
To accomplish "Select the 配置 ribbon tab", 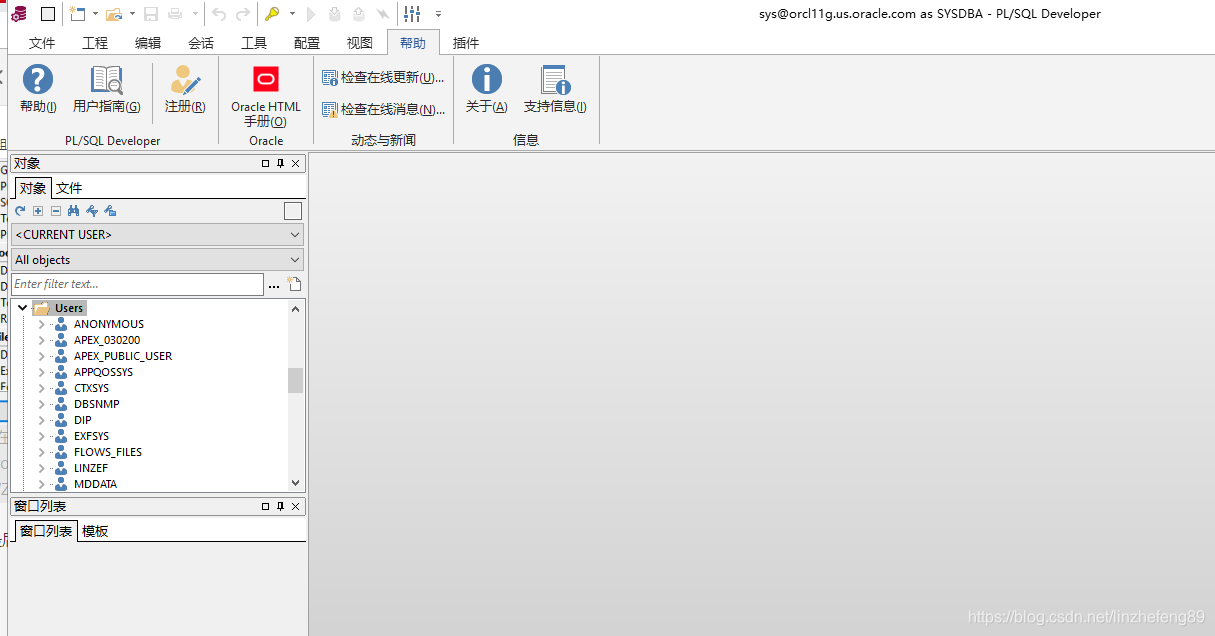I will (x=307, y=43).
